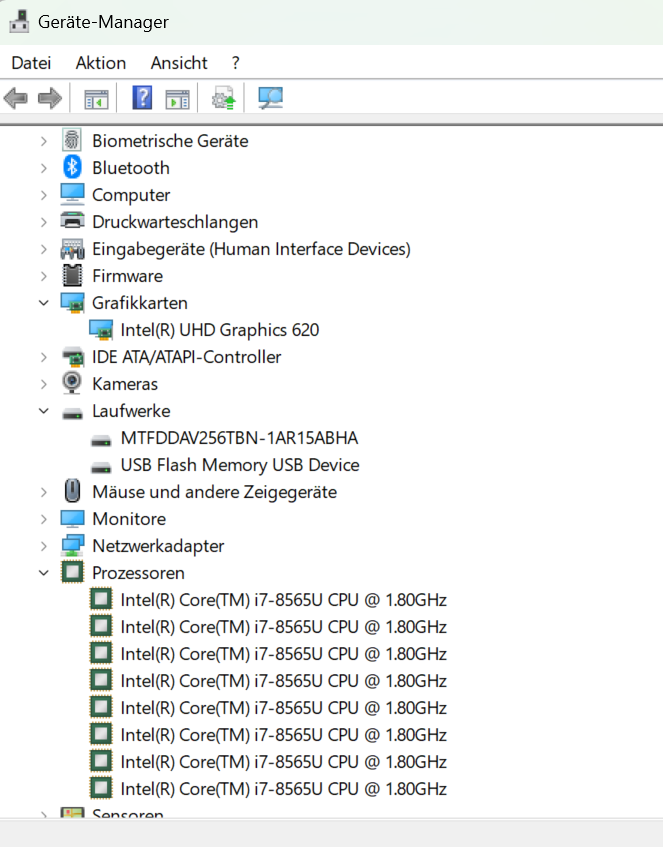
Task: Click the MTFDDAV256TBN drive icon
Action: 101,441
